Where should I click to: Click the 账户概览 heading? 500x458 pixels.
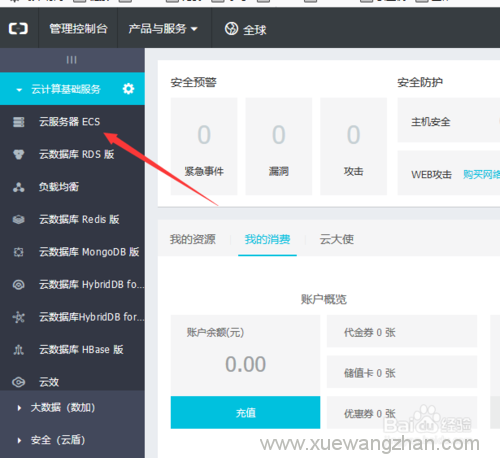pyautogui.click(x=324, y=299)
